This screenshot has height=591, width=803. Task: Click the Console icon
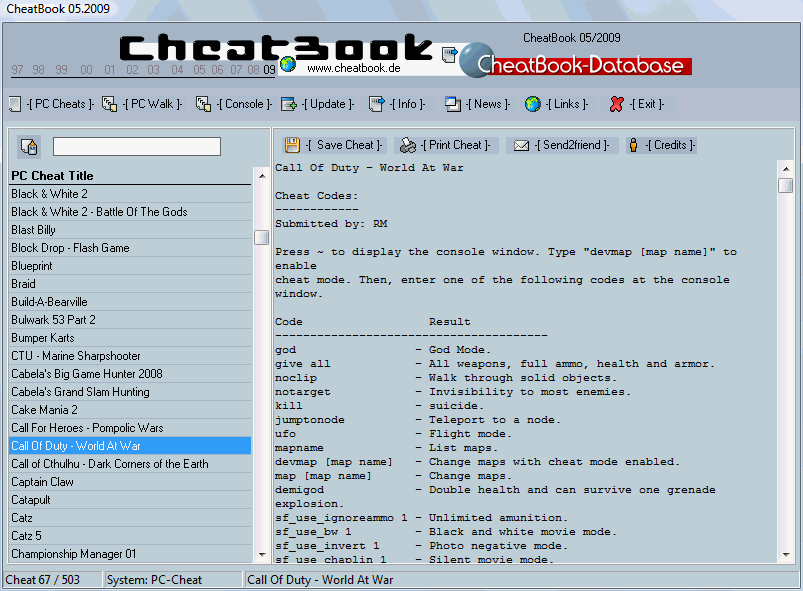pyautogui.click(x=203, y=104)
